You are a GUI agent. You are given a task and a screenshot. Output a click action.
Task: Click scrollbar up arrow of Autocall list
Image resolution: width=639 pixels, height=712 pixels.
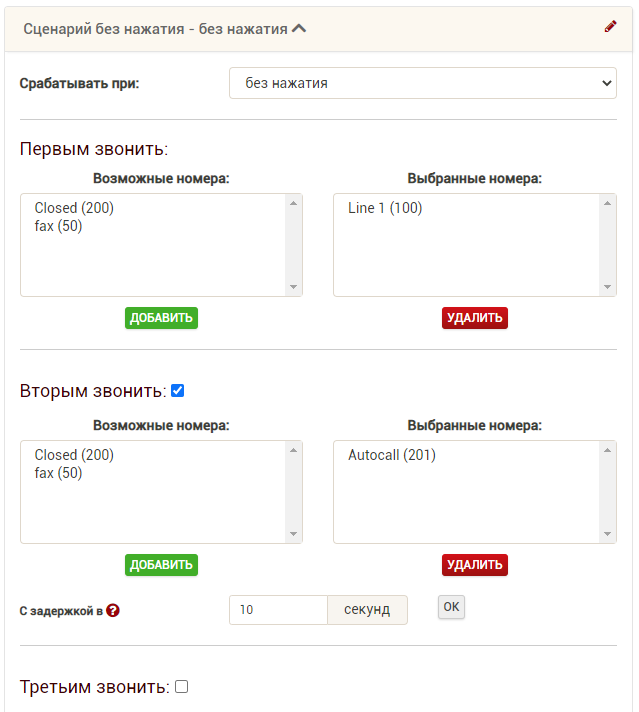click(x=607, y=451)
